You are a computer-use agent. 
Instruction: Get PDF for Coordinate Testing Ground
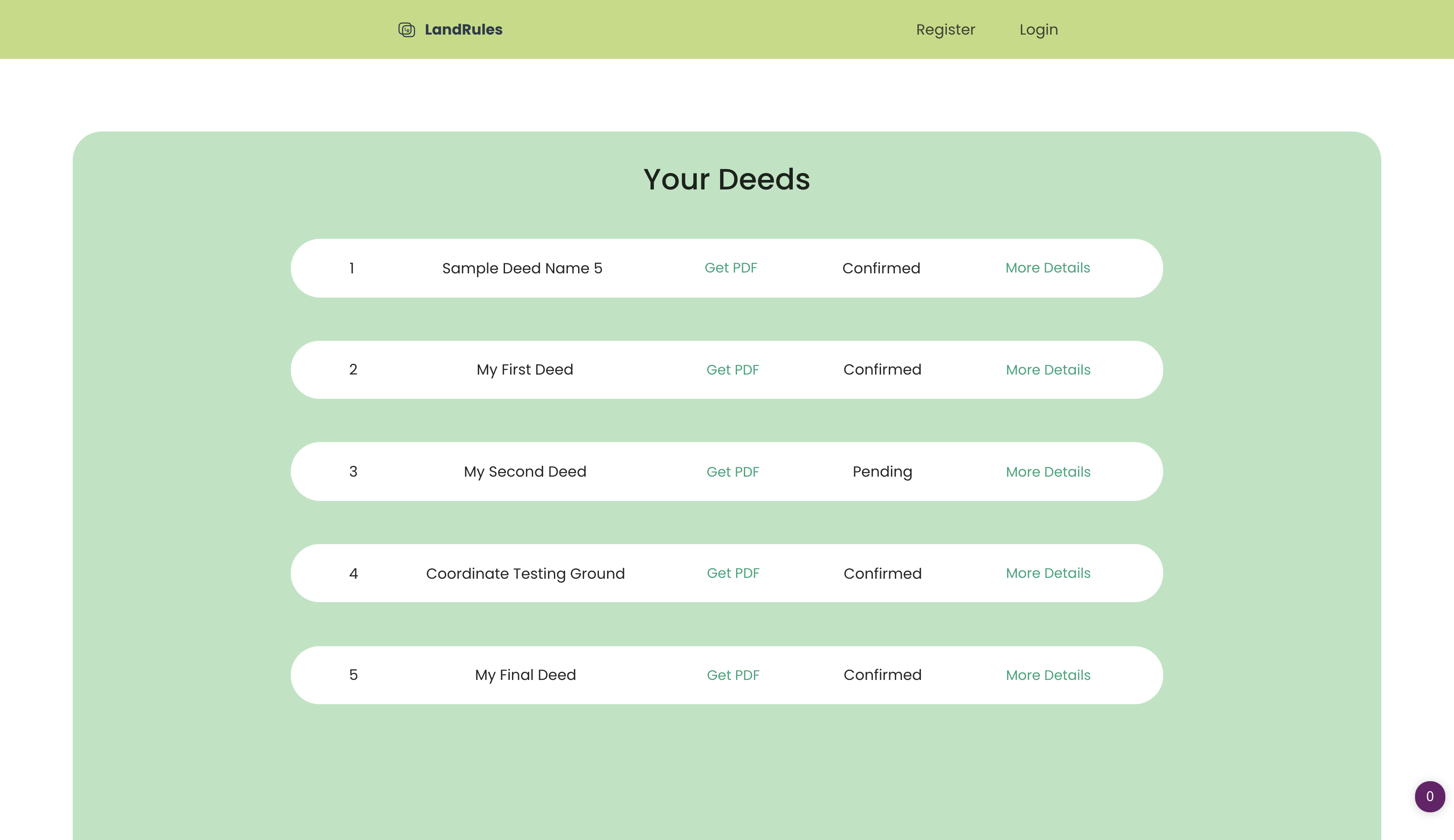(733, 573)
